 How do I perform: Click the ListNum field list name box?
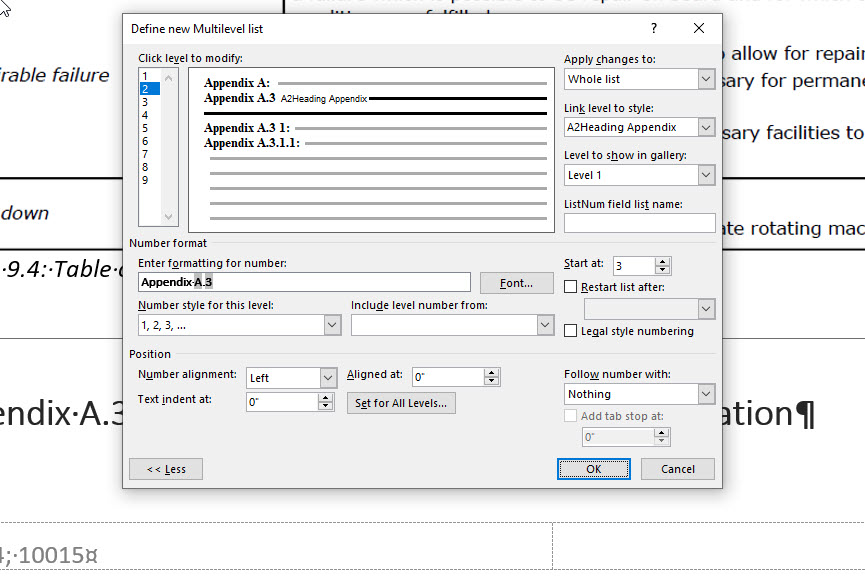639,223
